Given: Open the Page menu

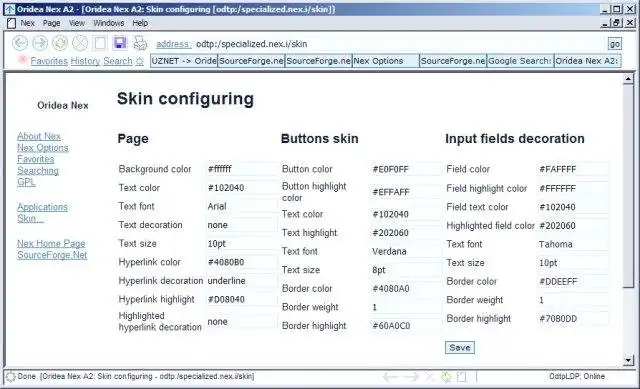Looking at the screenshot, I should (x=51, y=23).
